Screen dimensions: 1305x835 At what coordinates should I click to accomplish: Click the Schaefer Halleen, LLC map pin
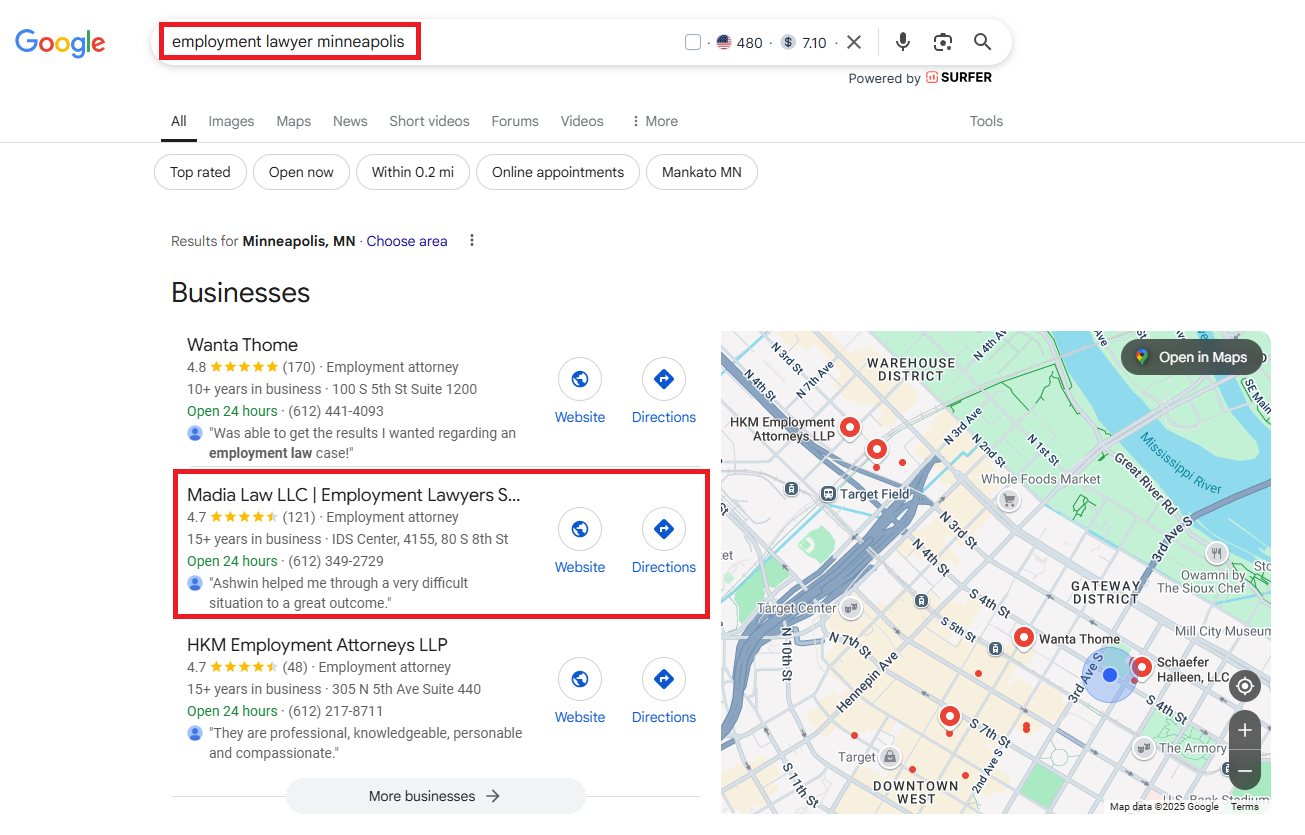(x=1141, y=668)
